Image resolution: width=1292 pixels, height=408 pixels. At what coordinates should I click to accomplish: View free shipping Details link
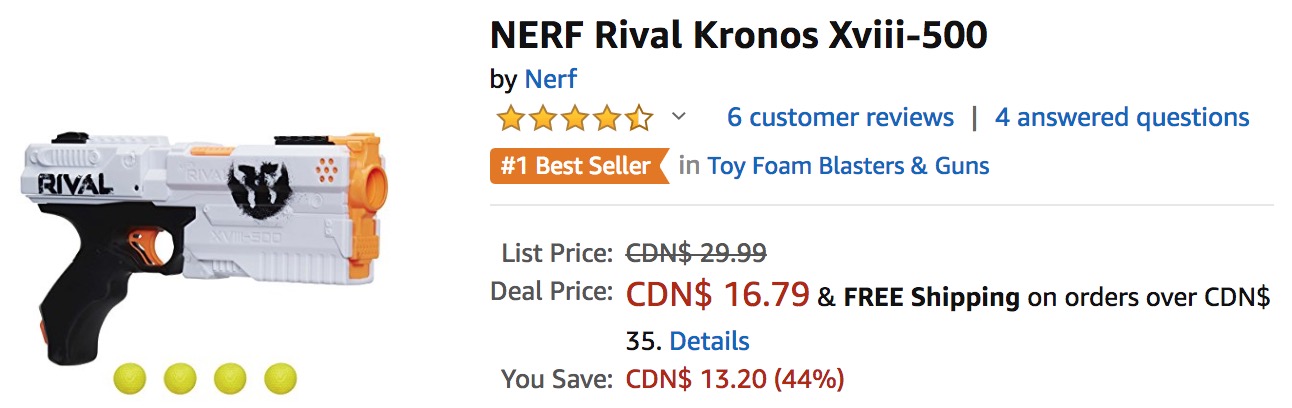709,340
